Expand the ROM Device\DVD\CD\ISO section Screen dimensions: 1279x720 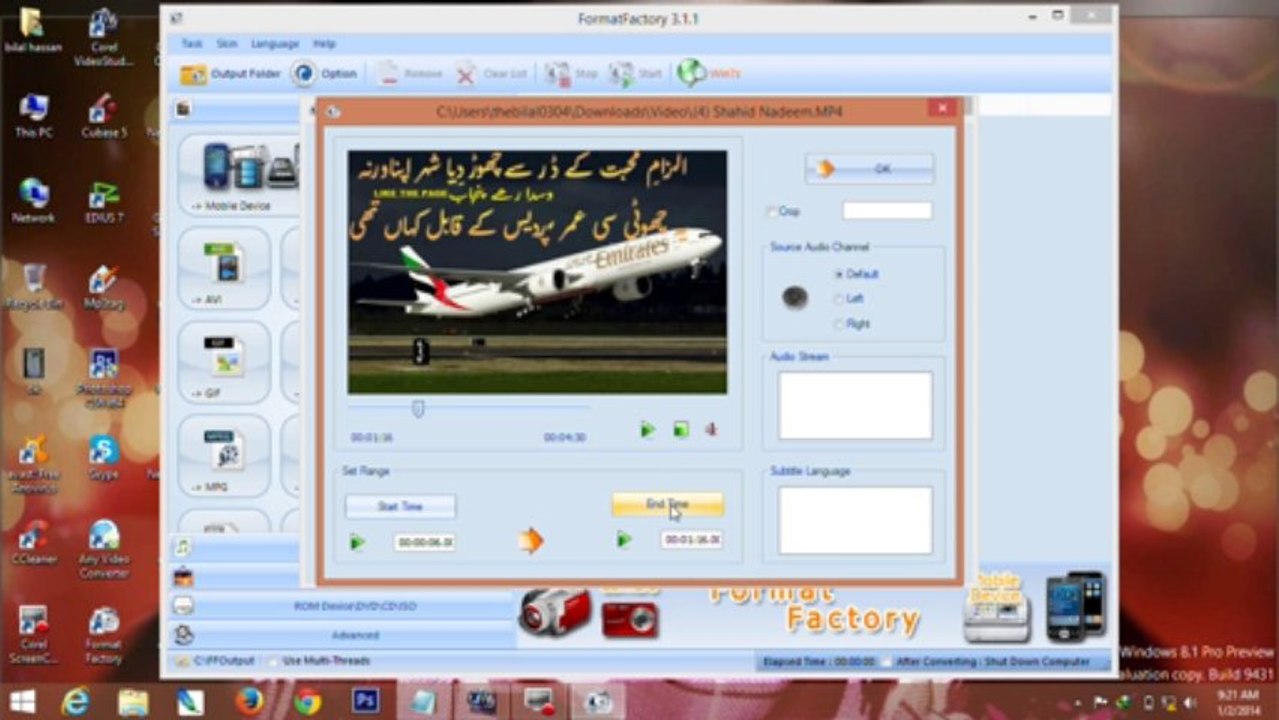pos(344,606)
